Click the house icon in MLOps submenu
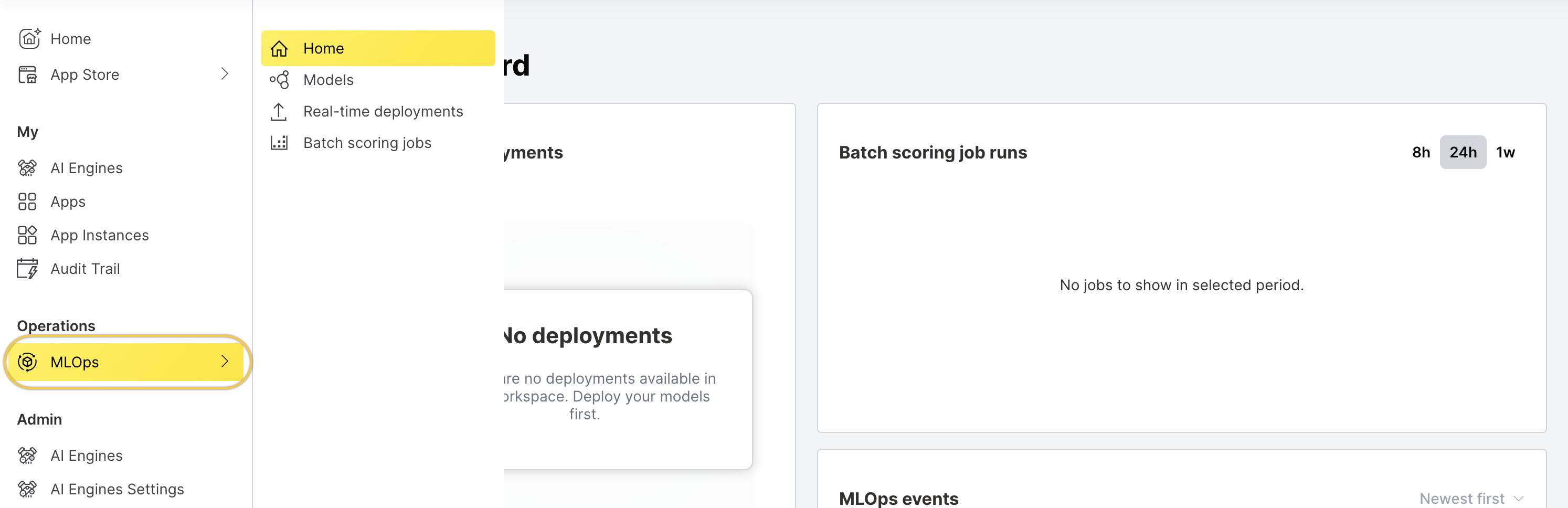 tap(279, 48)
